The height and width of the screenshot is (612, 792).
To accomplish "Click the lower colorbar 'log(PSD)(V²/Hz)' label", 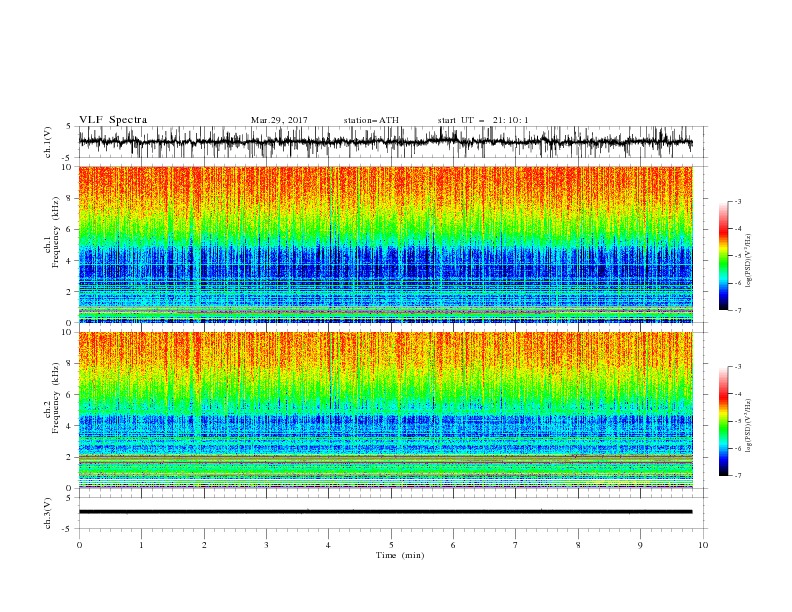I will pyautogui.click(x=748, y=425).
